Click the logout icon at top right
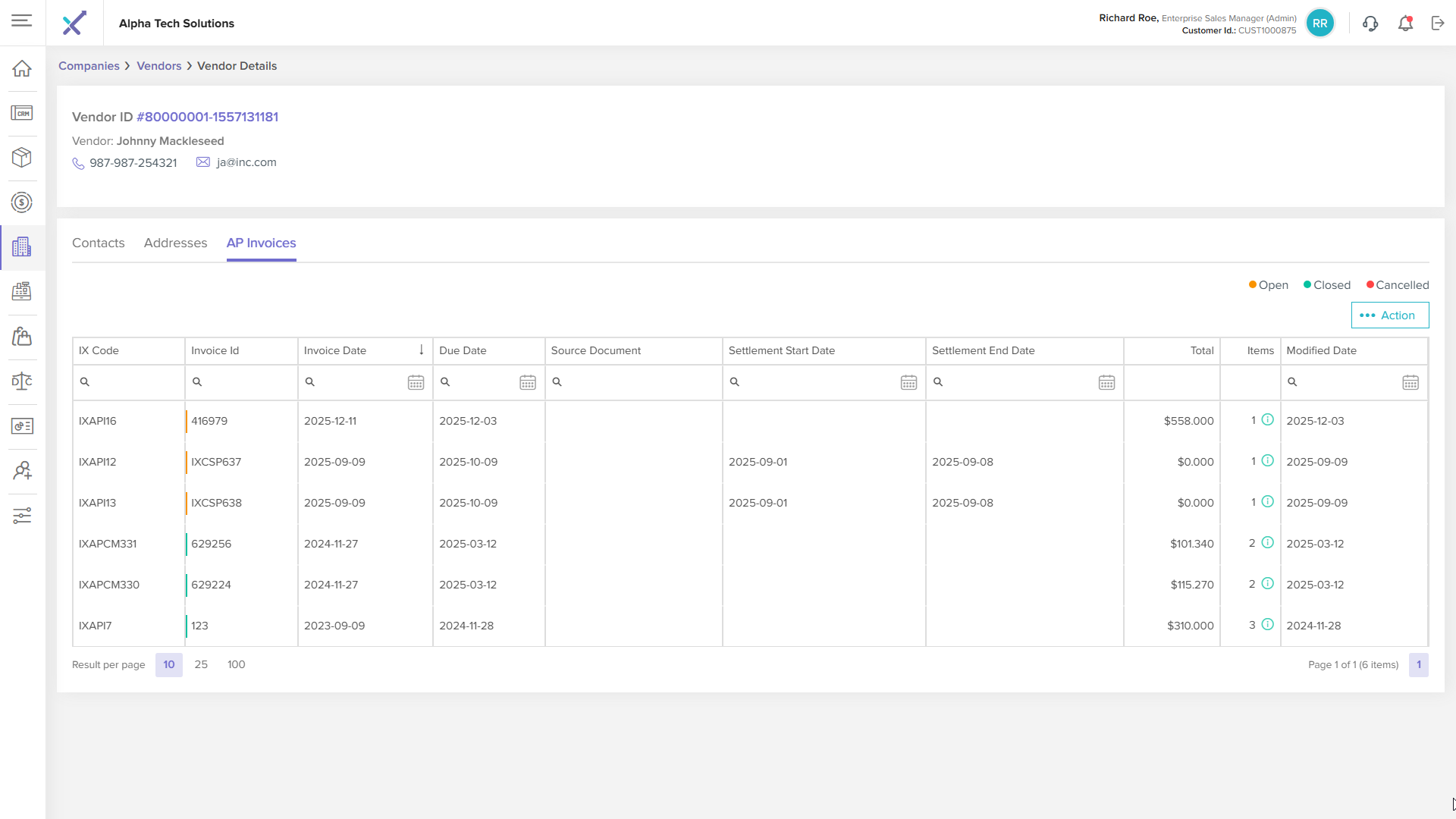This screenshot has width=1456, height=819. [x=1438, y=24]
